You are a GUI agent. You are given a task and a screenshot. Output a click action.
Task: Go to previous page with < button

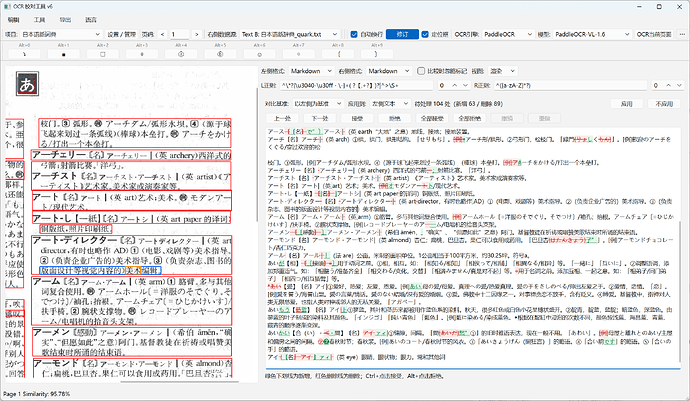pos(162,34)
